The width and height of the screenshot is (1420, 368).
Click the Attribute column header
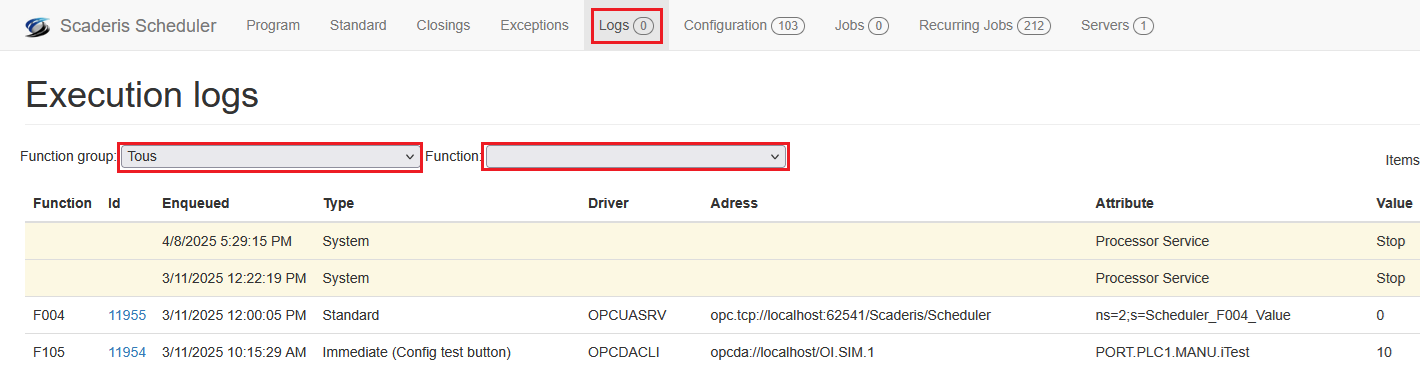[1125, 203]
